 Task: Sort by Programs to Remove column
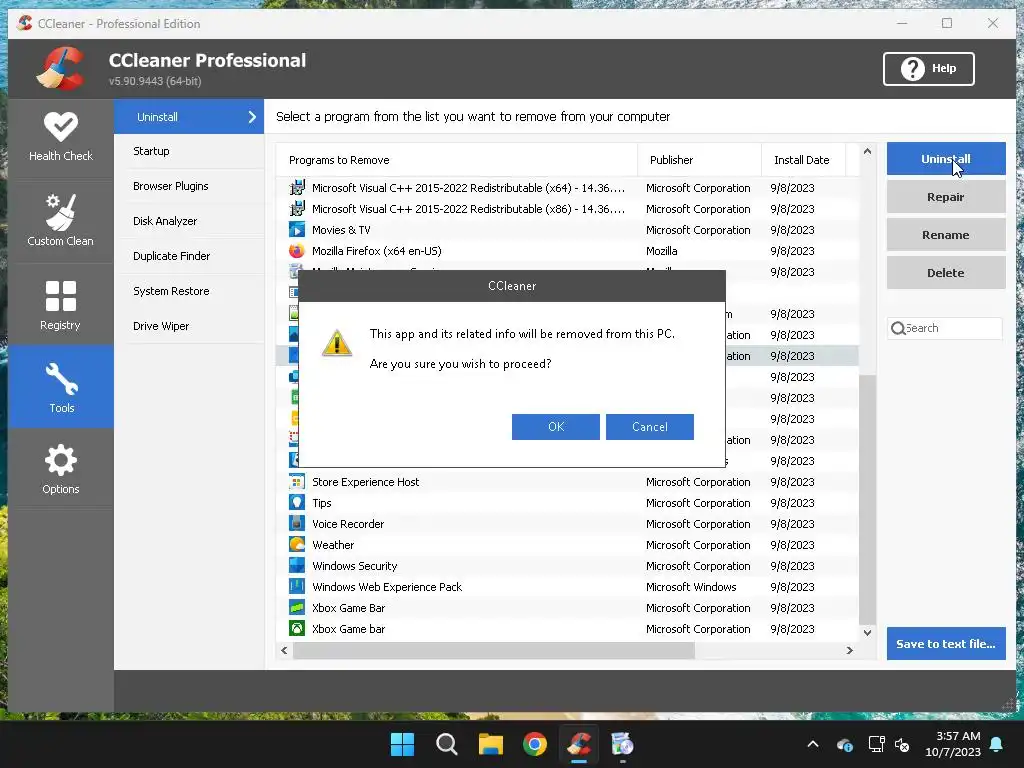[x=456, y=160]
